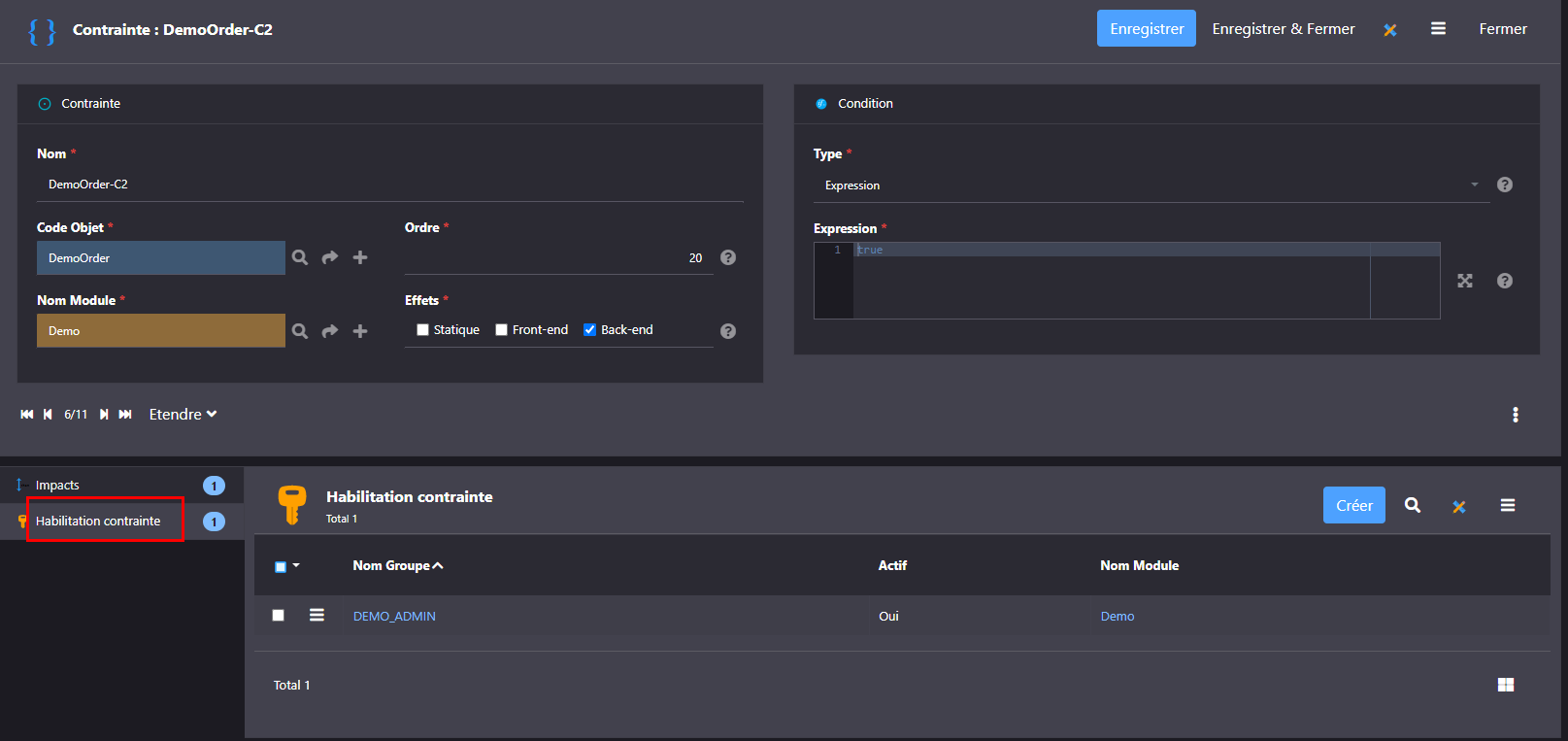
Task: Toggle the select-all header checkbox
Action: point(281,566)
